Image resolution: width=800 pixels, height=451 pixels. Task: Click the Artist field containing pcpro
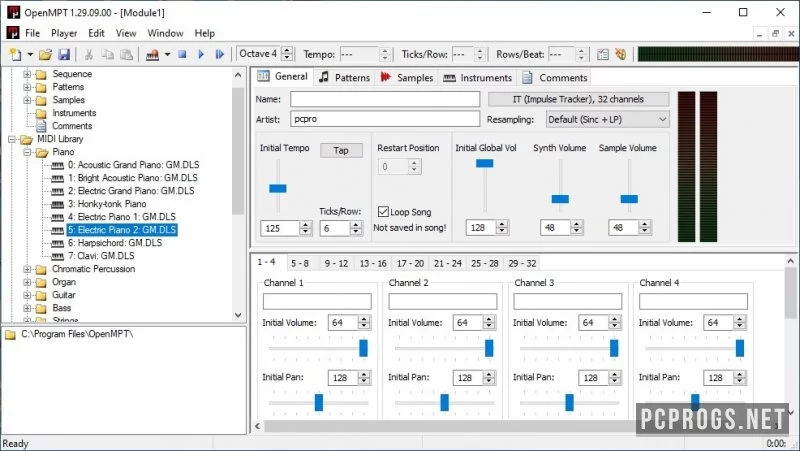[x=385, y=119]
